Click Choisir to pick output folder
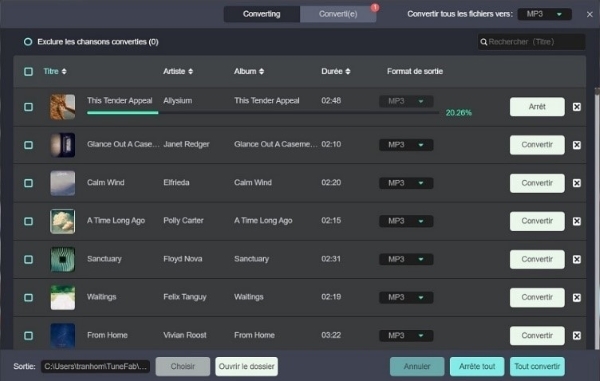The image size is (600, 381). click(x=183, y=366)
